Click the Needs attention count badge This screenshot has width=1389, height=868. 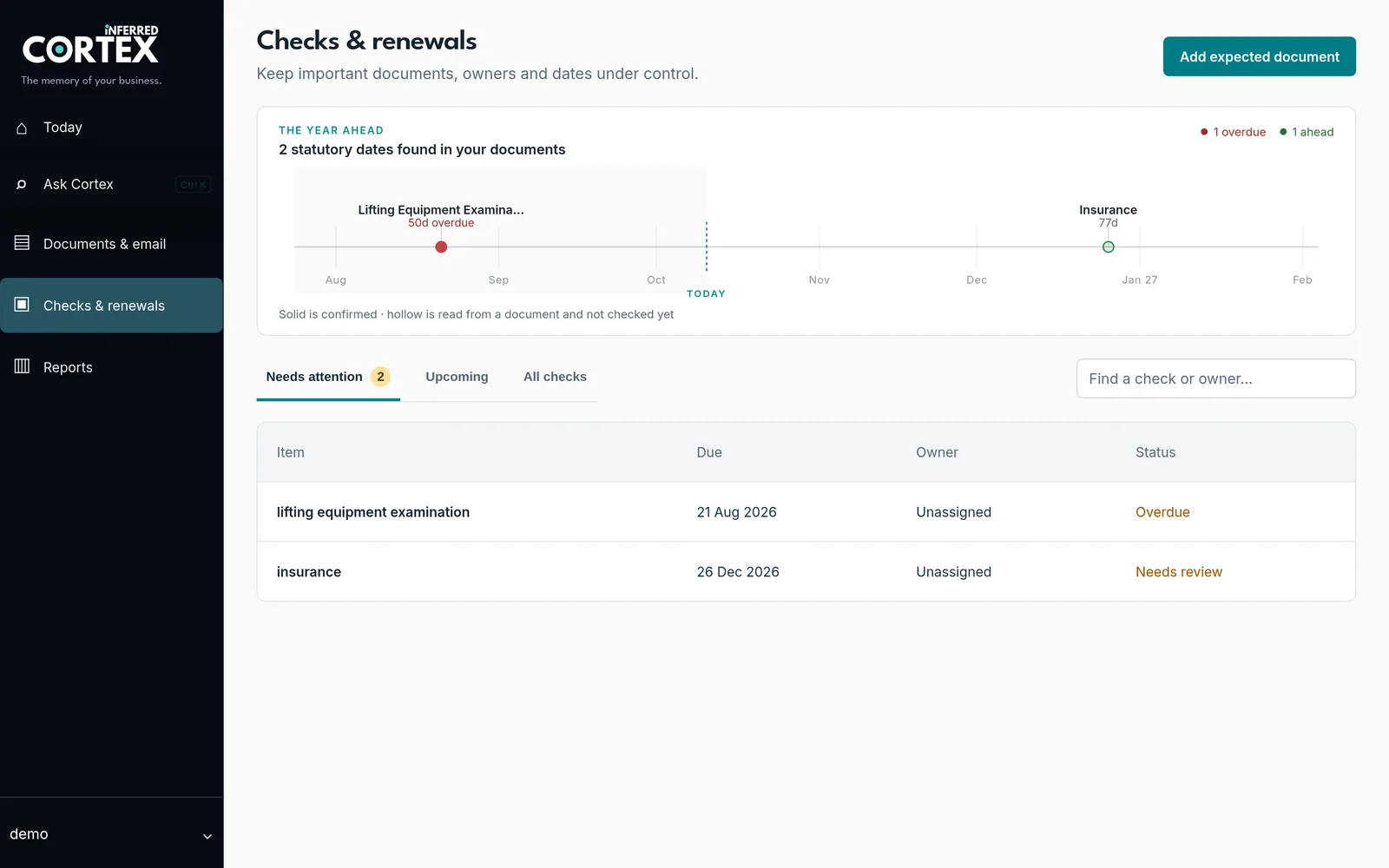click(380, 377)
